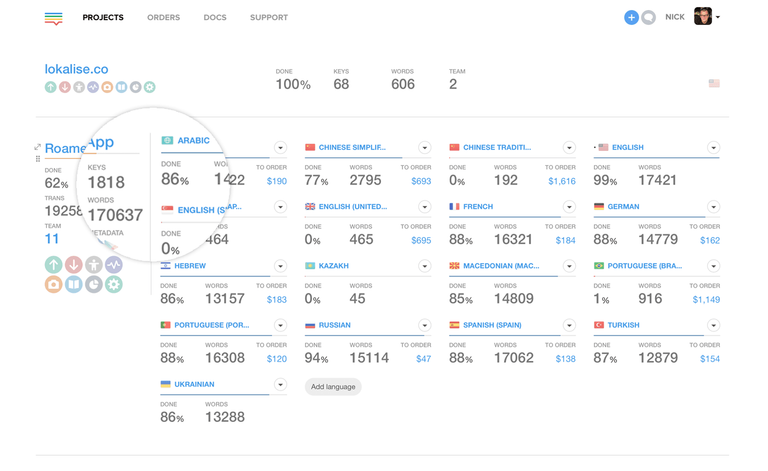Open the French language dropdown arrow

point(569,207)
